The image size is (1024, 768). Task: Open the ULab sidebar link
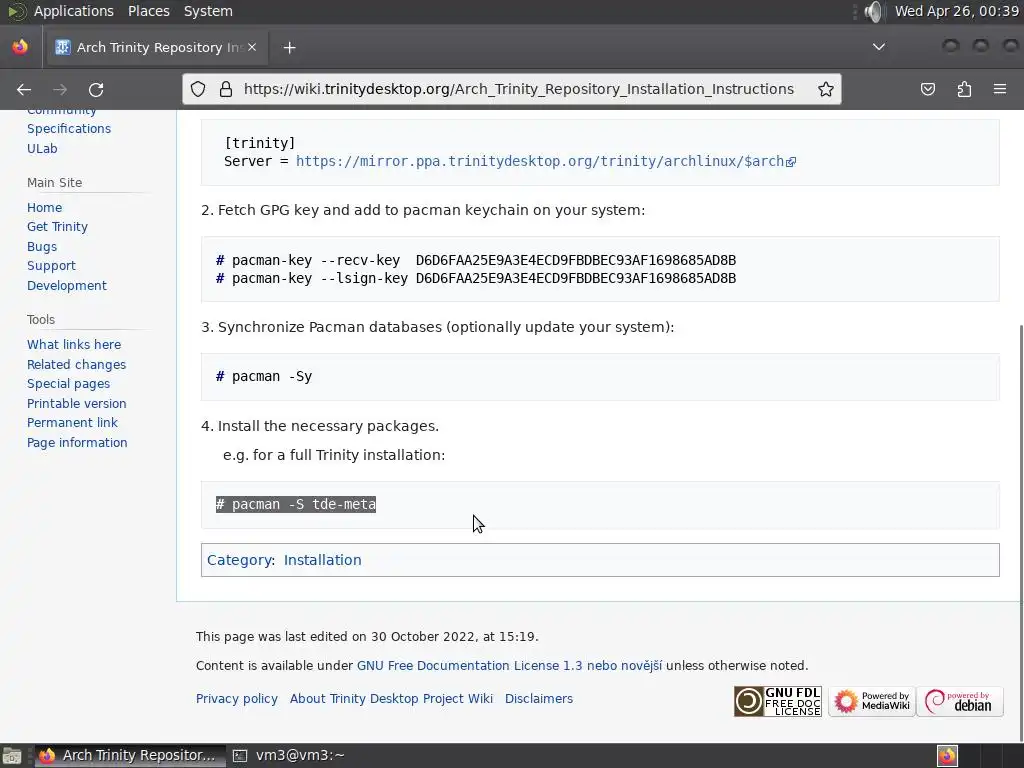coord(42,148)
